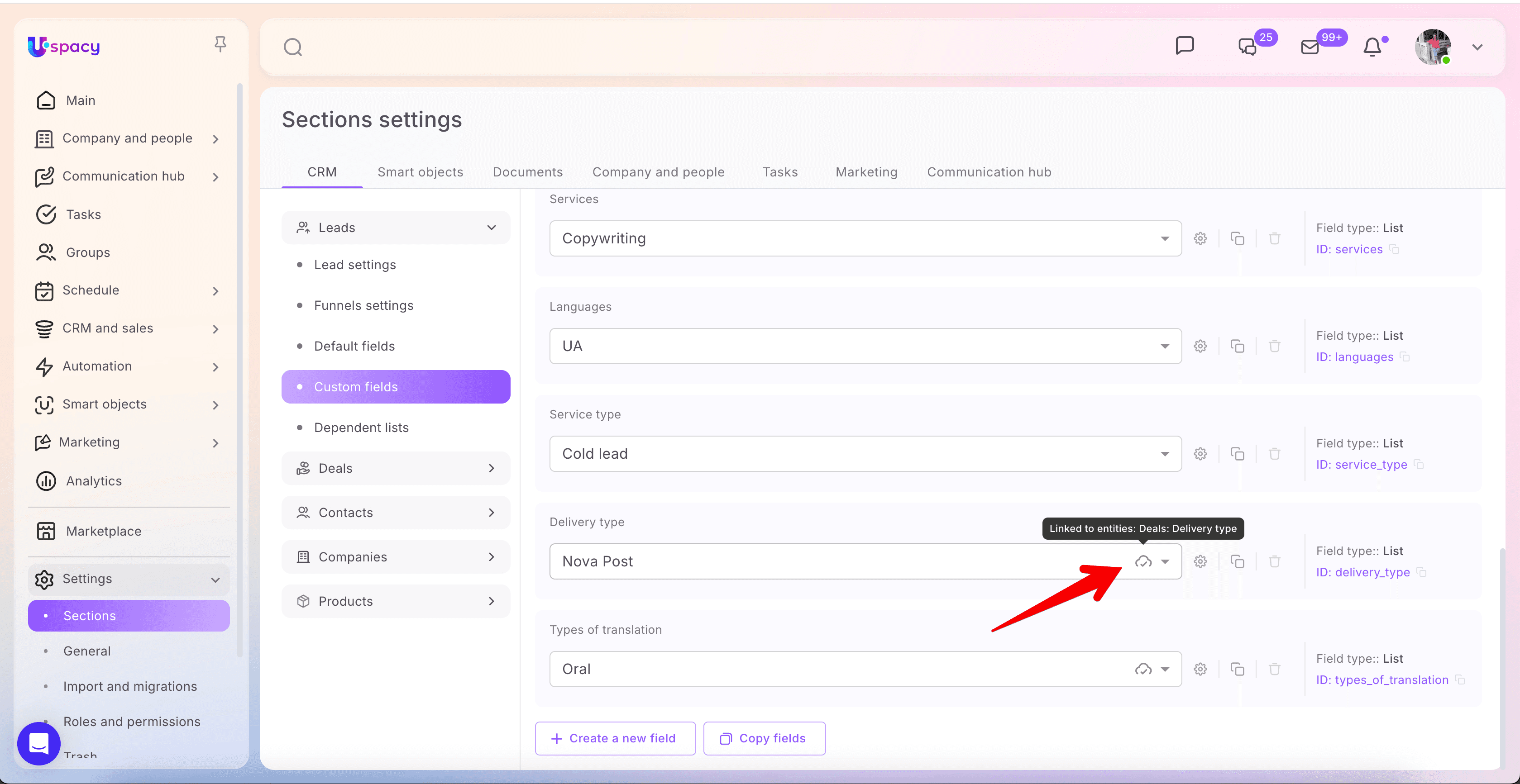Open mail icon with 99+ badge
The image size is (1520, 784).
pyautogui.click(x=1310, y=47)
